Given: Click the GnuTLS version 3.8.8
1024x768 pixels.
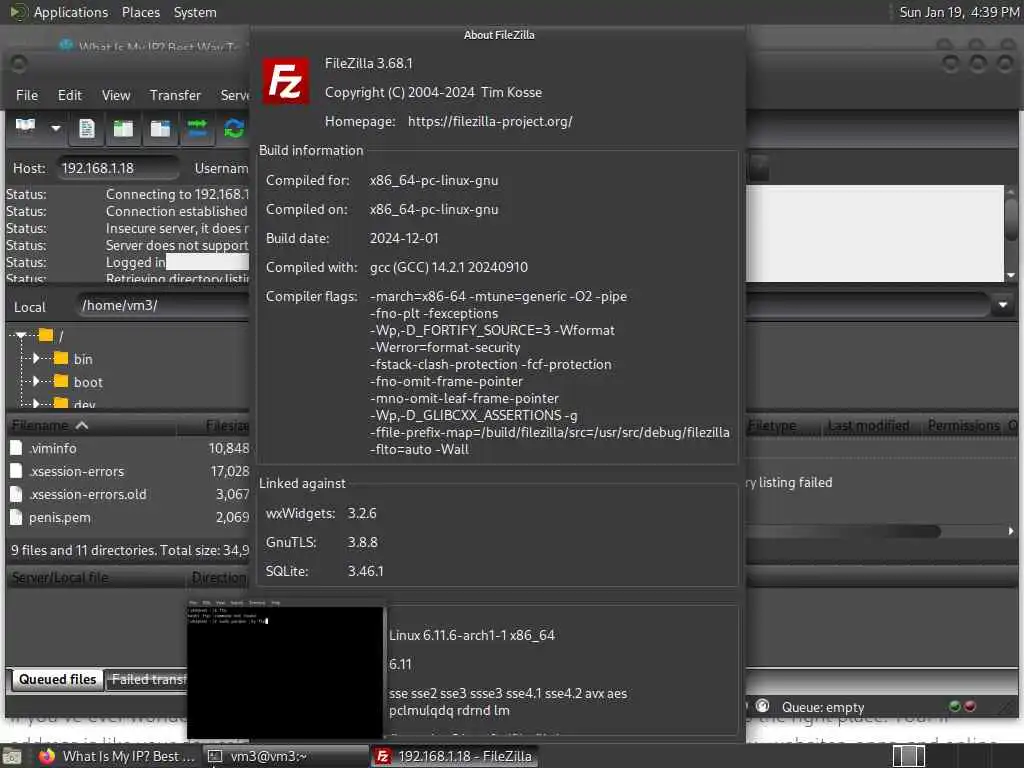Looking at the screenshot, I should click(362, 542).
